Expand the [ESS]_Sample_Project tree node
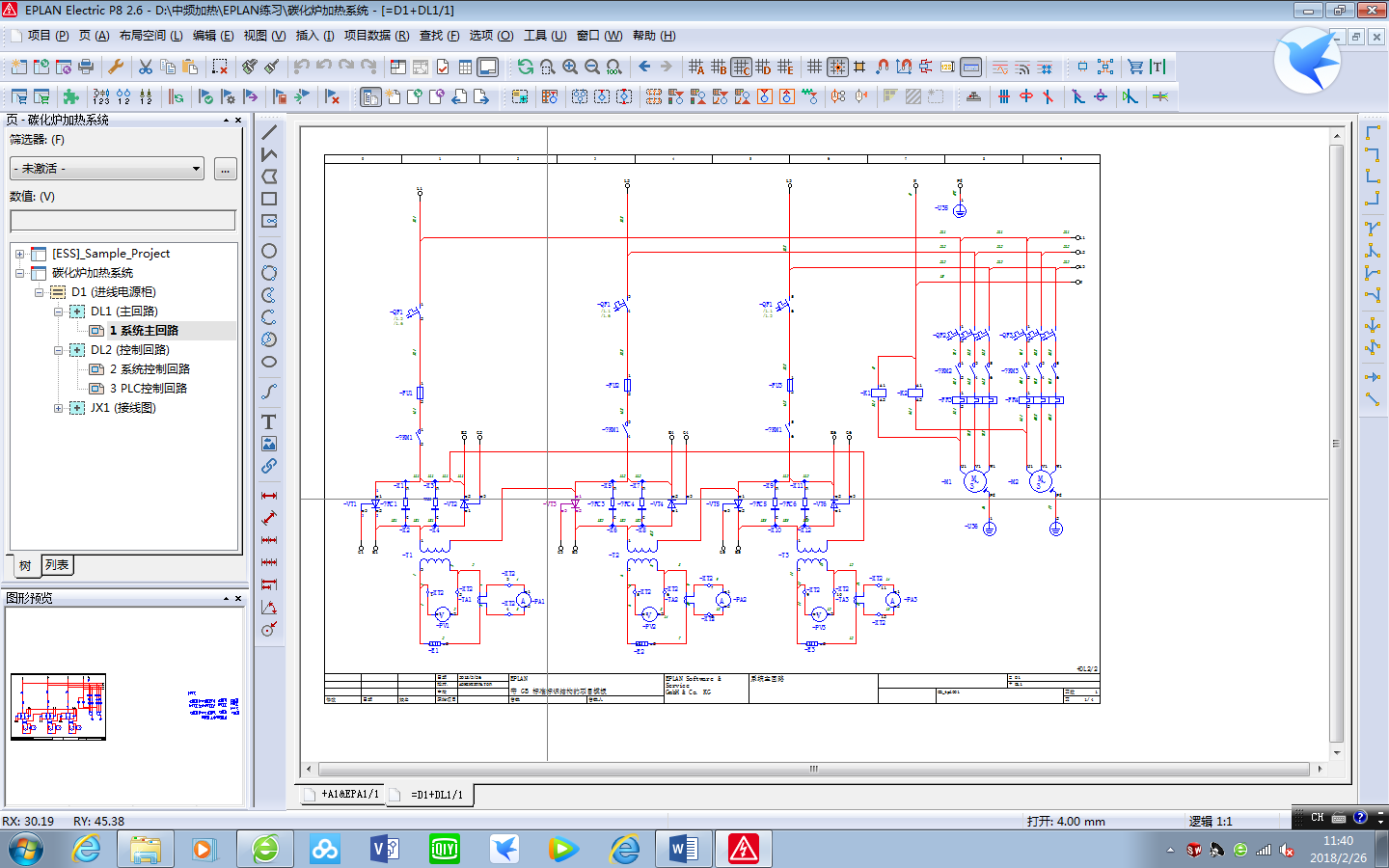1389x868 pixels. pos(19,254)
